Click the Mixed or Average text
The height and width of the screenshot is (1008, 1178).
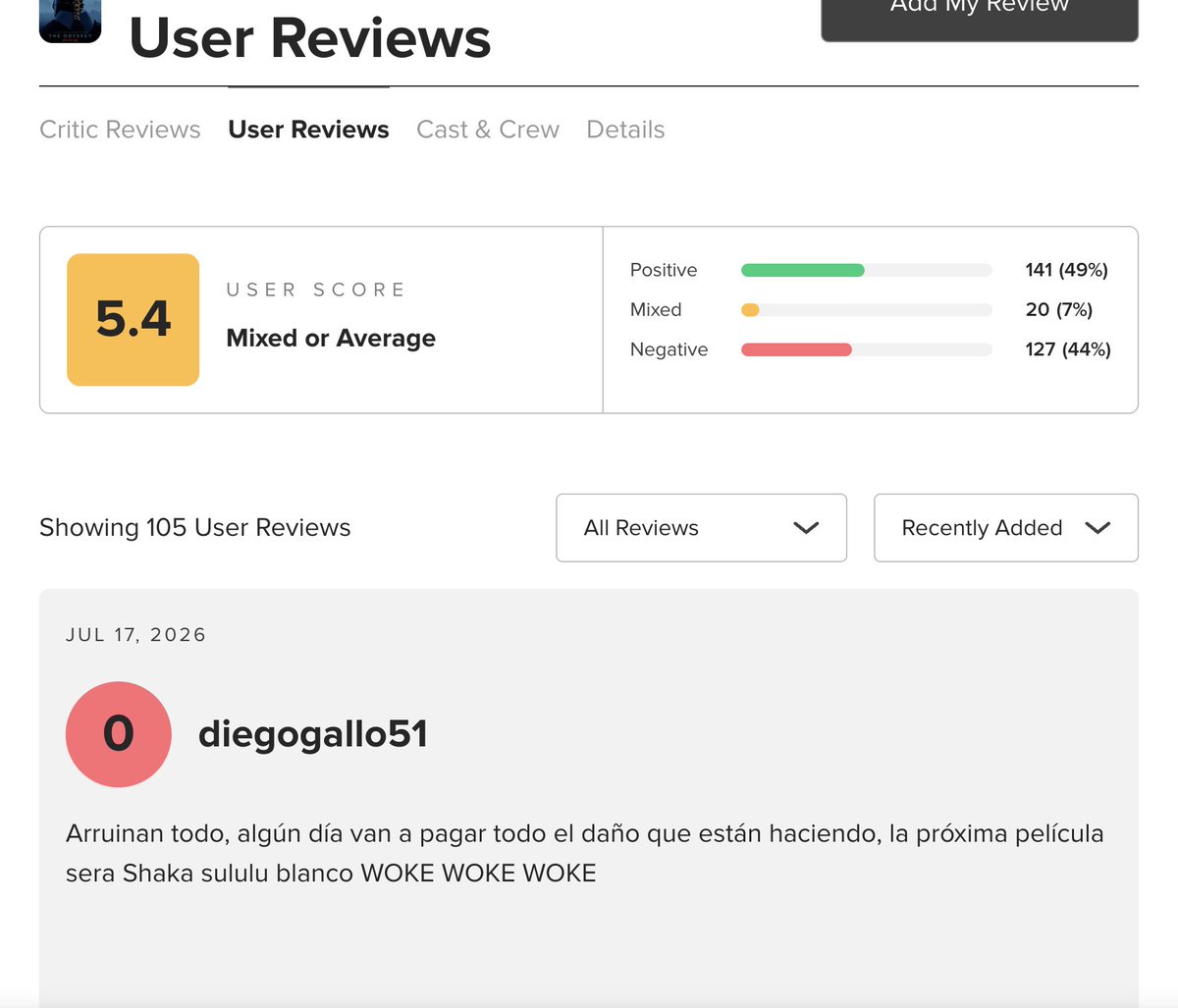pyautogui.click(x=331, y=339)
